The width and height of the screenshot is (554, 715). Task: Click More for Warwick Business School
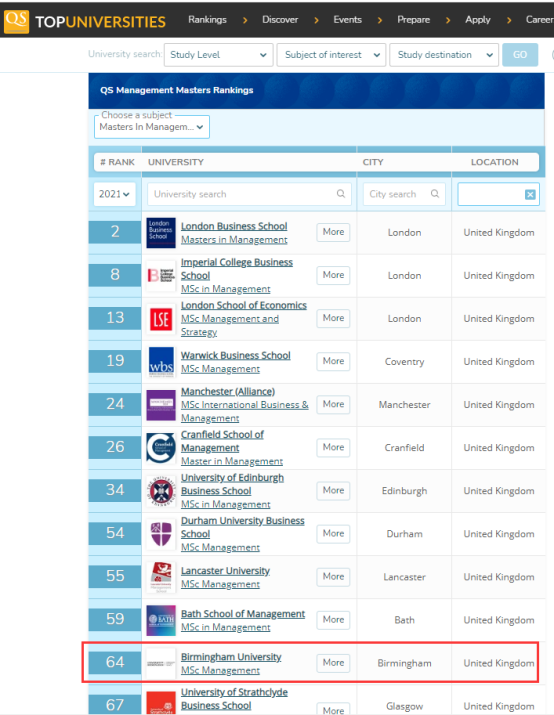tap(333, 361)
